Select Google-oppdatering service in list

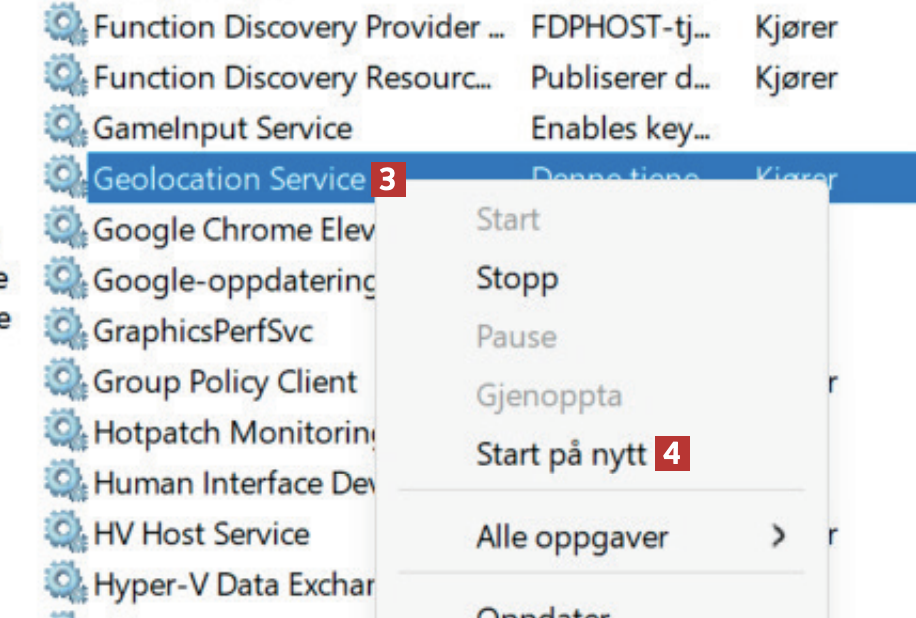point(234,281)
